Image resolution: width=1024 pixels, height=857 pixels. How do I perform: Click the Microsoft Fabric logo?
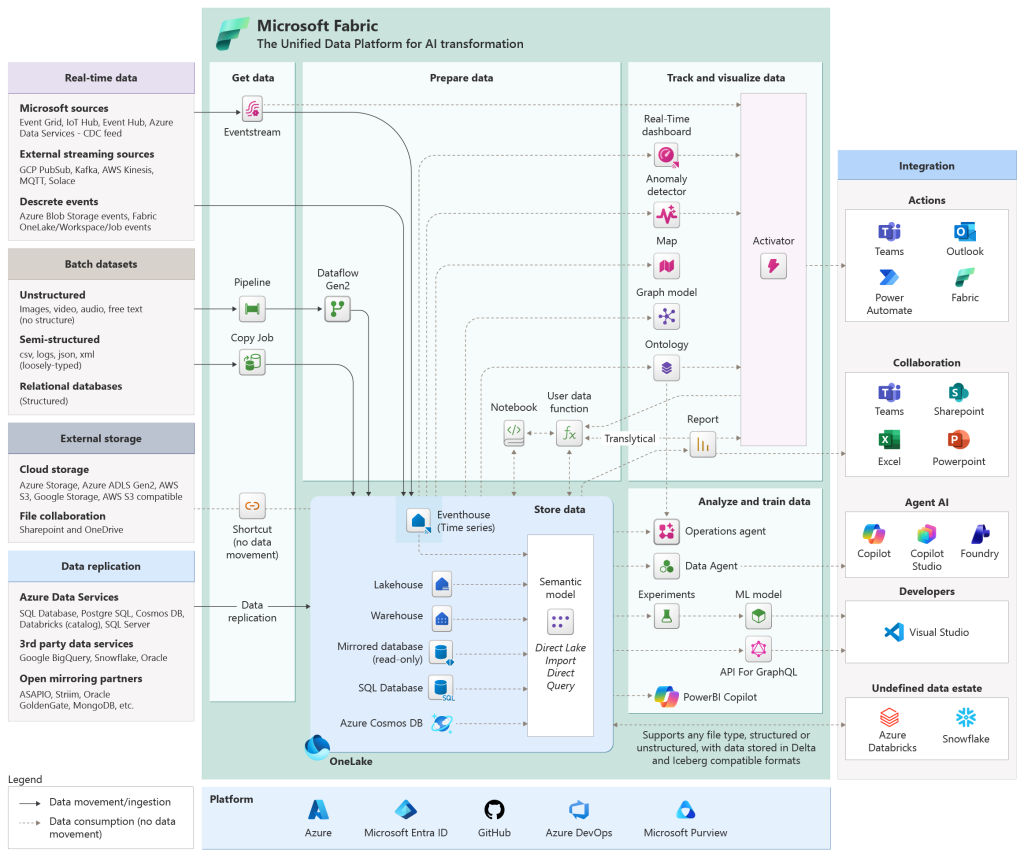232,33
